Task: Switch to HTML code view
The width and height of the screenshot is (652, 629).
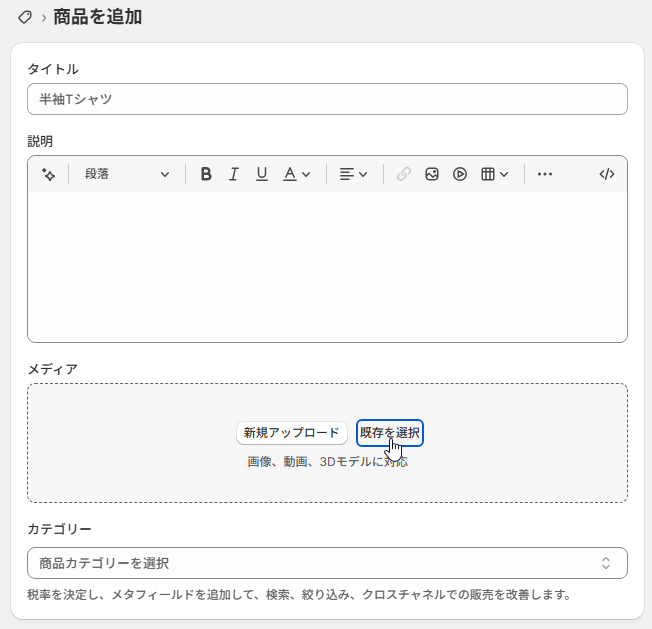Action: click(607, 174)
